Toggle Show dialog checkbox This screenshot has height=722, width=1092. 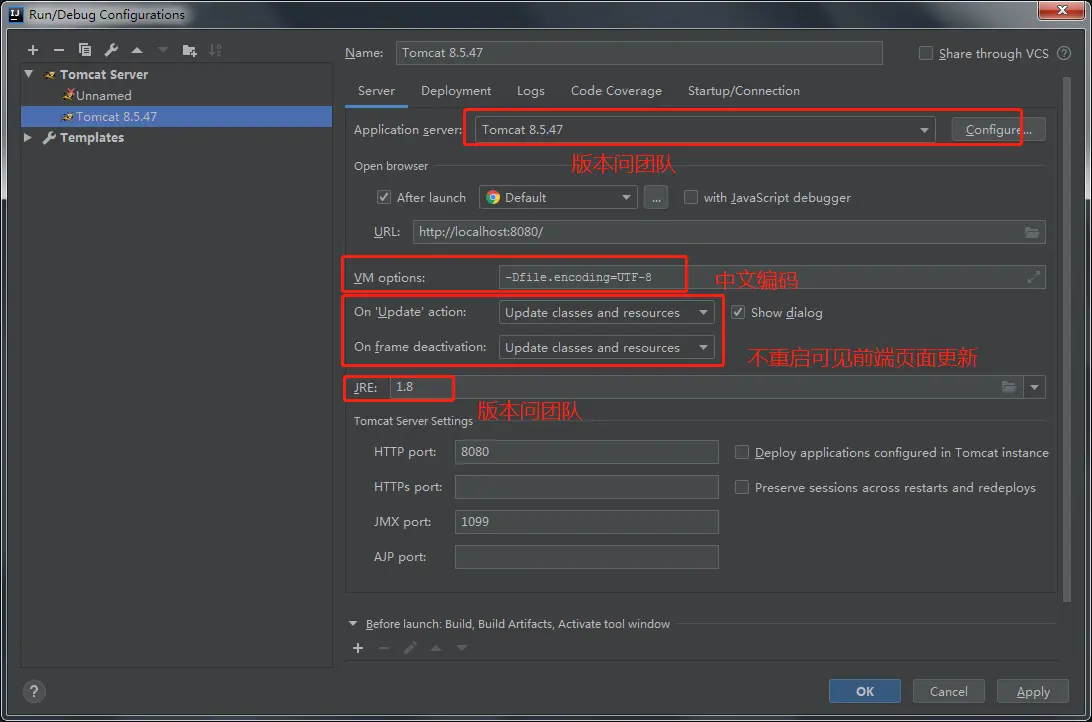click(738, 312)
